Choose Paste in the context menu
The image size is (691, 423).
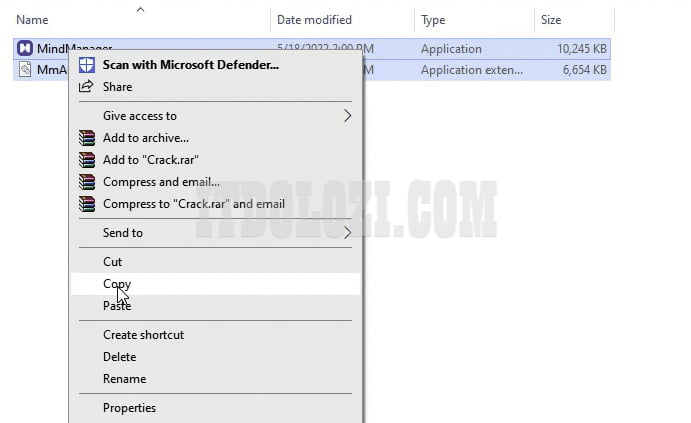[x=117, y=306]
